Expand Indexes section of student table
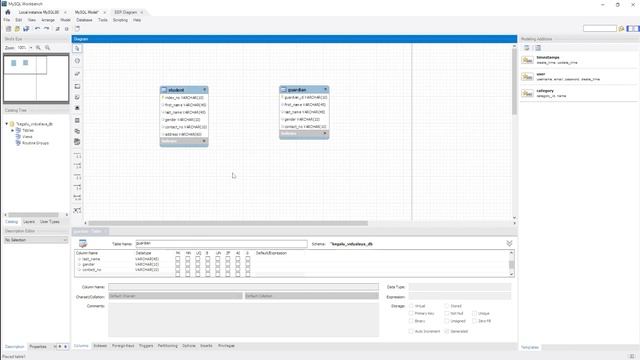The height and width of the screenshot is (360, 640). [204, 141]
